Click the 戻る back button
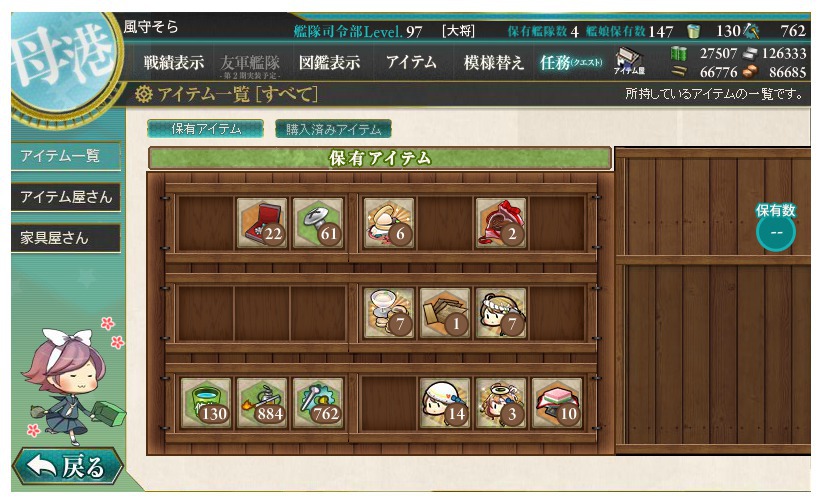The height and width of the screenshot is (504, 822). coord(67,466)
